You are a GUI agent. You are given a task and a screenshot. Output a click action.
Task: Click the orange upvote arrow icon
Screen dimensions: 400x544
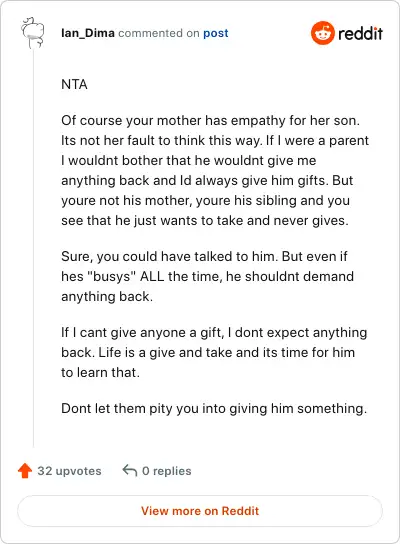pos(25,471)
